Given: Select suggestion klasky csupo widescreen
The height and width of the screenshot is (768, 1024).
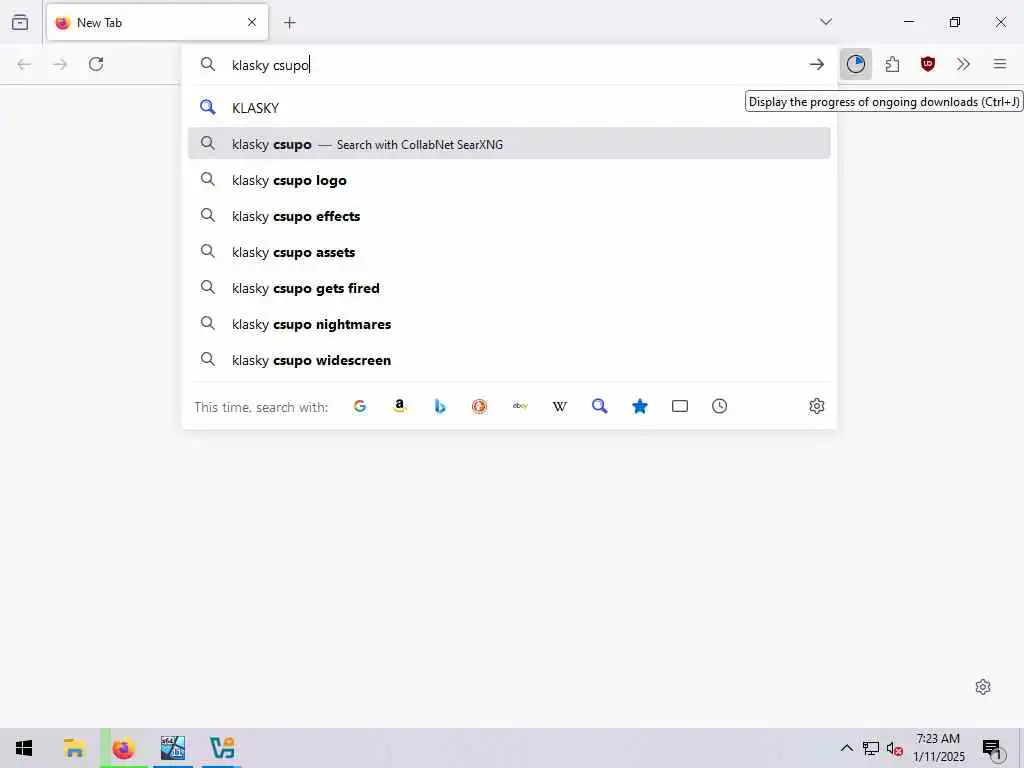Looking at the screenshot, I should 509,359.
